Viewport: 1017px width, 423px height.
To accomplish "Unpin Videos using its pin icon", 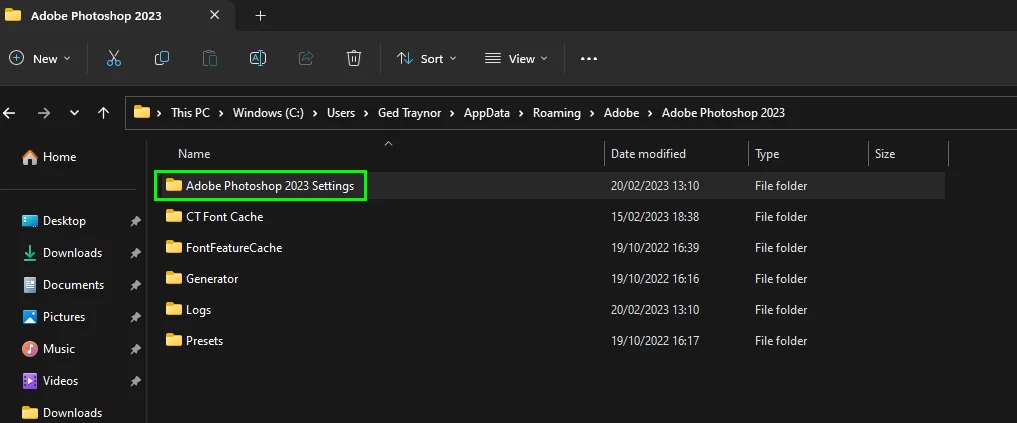I will pos(135,381).
